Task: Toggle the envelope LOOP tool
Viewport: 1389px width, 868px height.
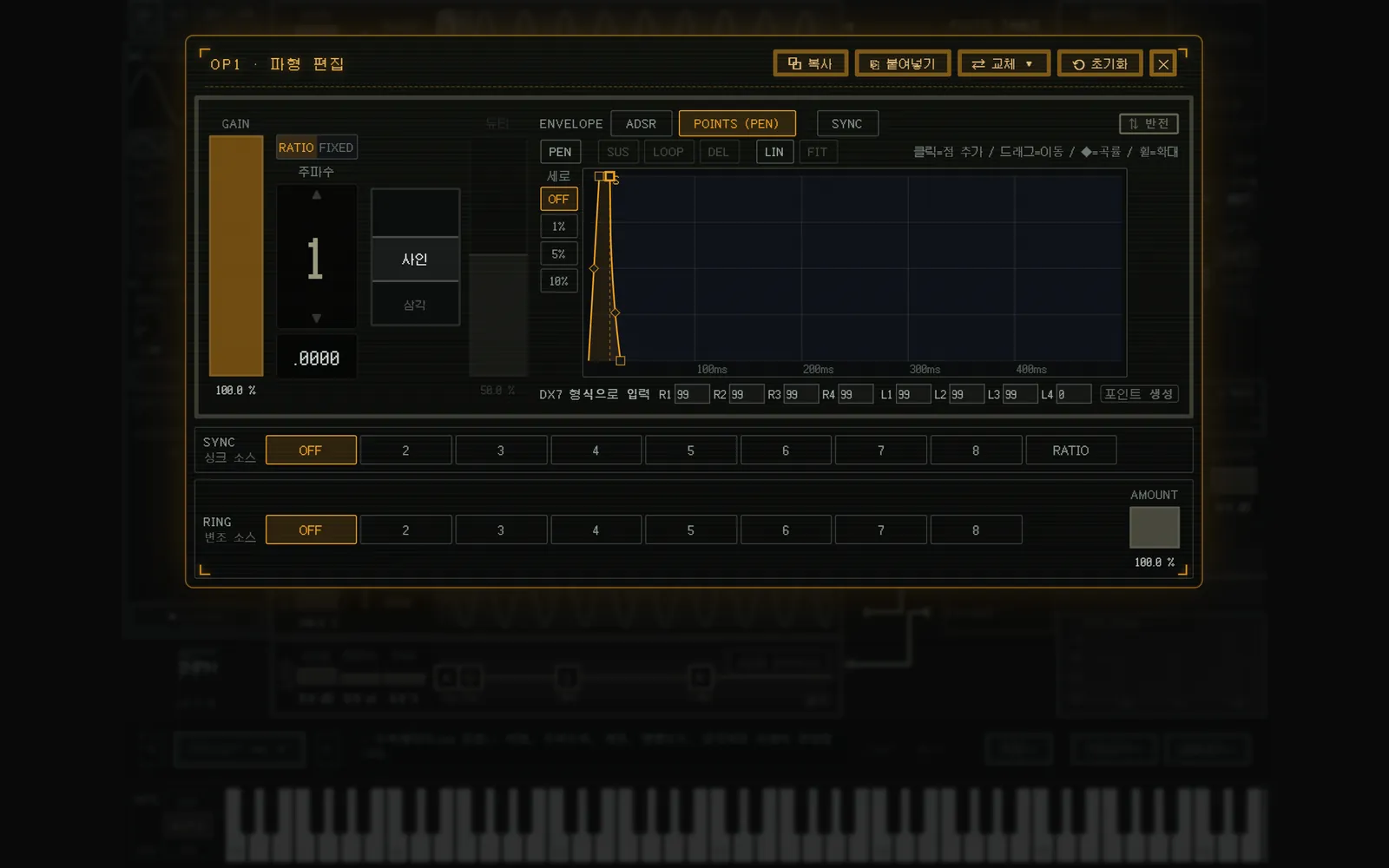Action: pos(668,152)
